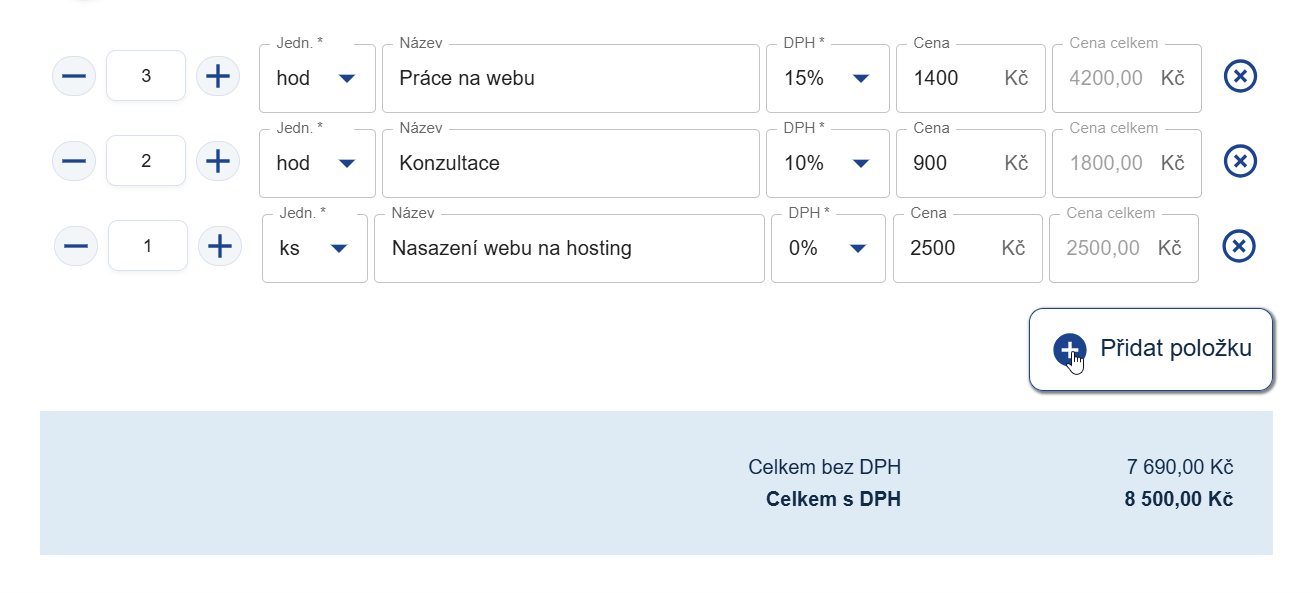Increase quantity for Konzultace item
The height and width of the screenshot is (593, 1312).
(217, 161)
